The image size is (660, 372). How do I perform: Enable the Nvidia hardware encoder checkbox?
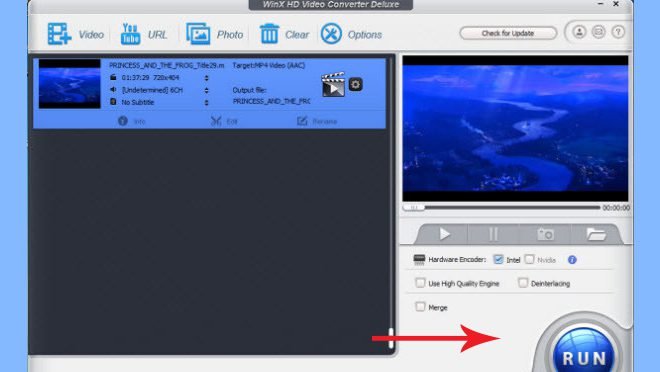pyautogui.click(x=530, y=259)
